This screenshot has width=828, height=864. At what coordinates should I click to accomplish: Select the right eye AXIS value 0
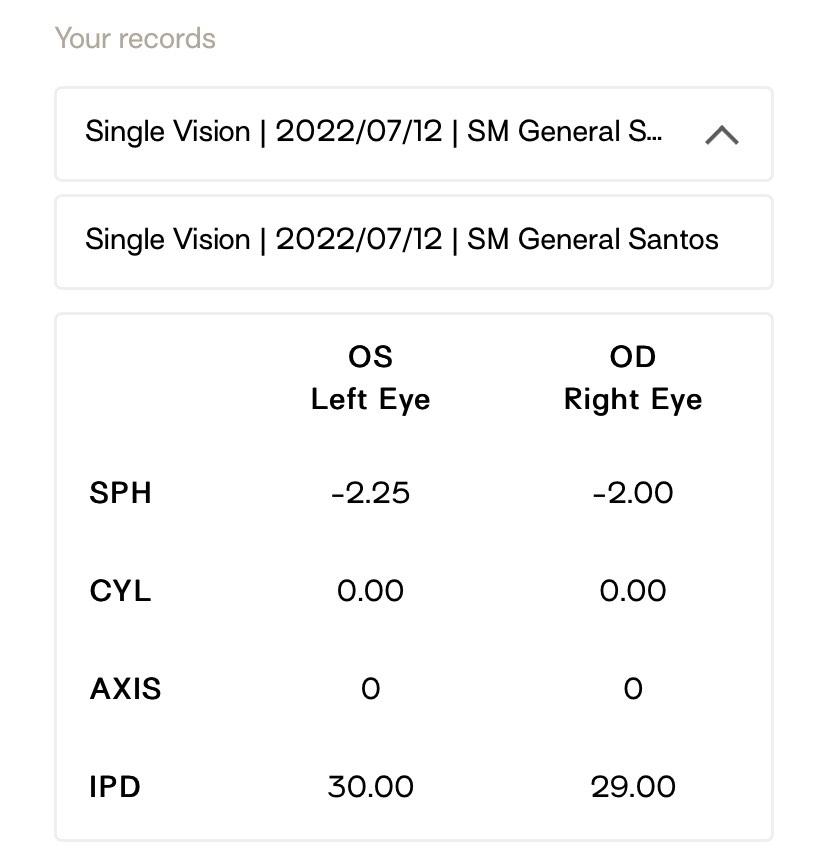click(633, 688)
